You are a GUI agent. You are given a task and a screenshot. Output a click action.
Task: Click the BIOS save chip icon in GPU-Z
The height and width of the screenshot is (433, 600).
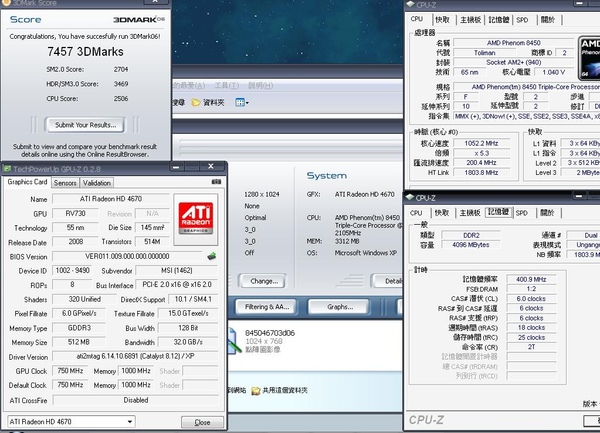[x=211, y=256]
